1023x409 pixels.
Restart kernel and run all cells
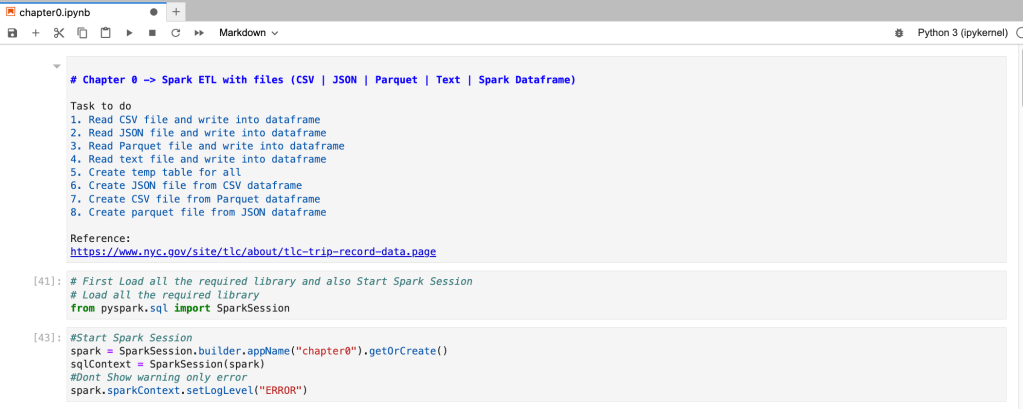click(x=199, y=33)
